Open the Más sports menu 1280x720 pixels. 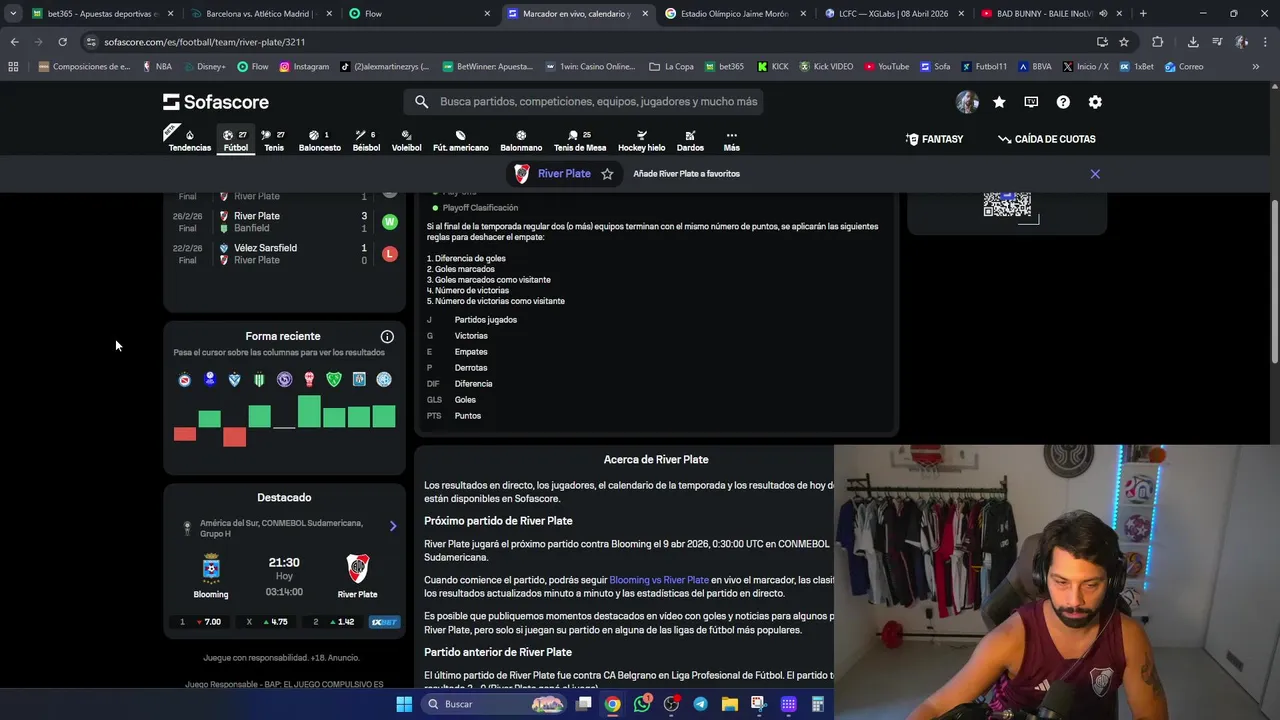pos(731,140)
